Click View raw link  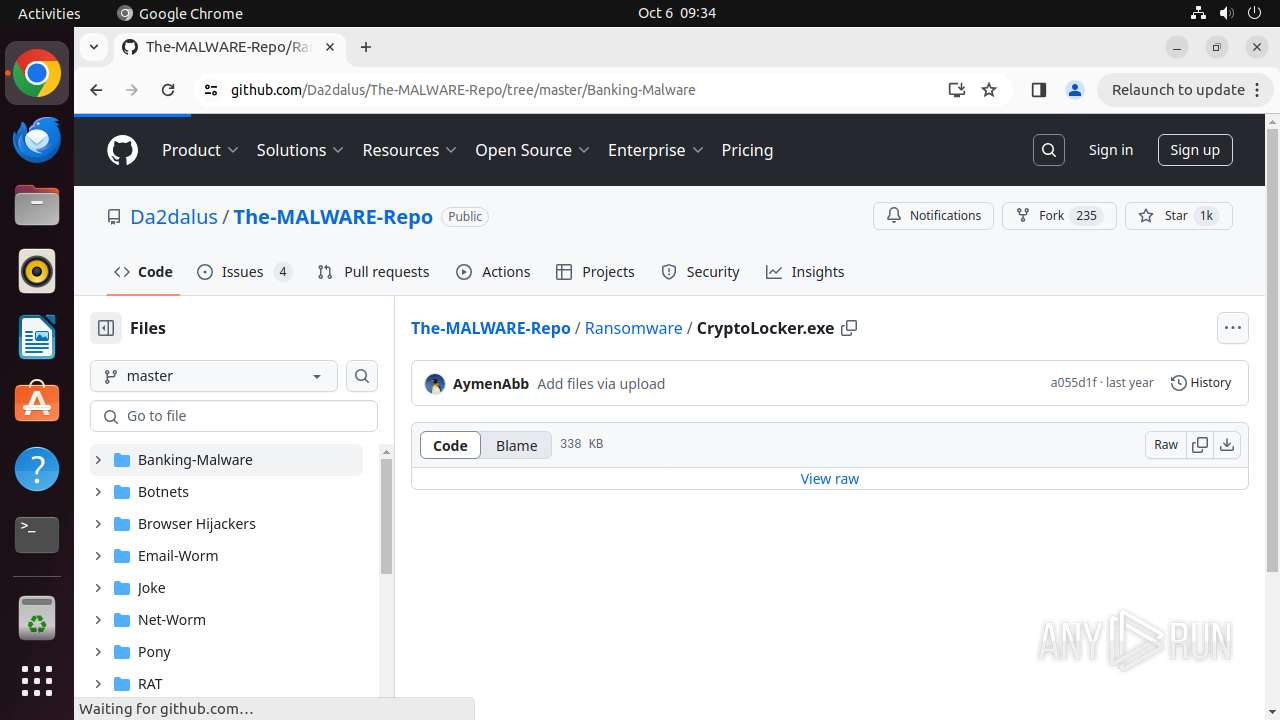[x=830, y=479]
